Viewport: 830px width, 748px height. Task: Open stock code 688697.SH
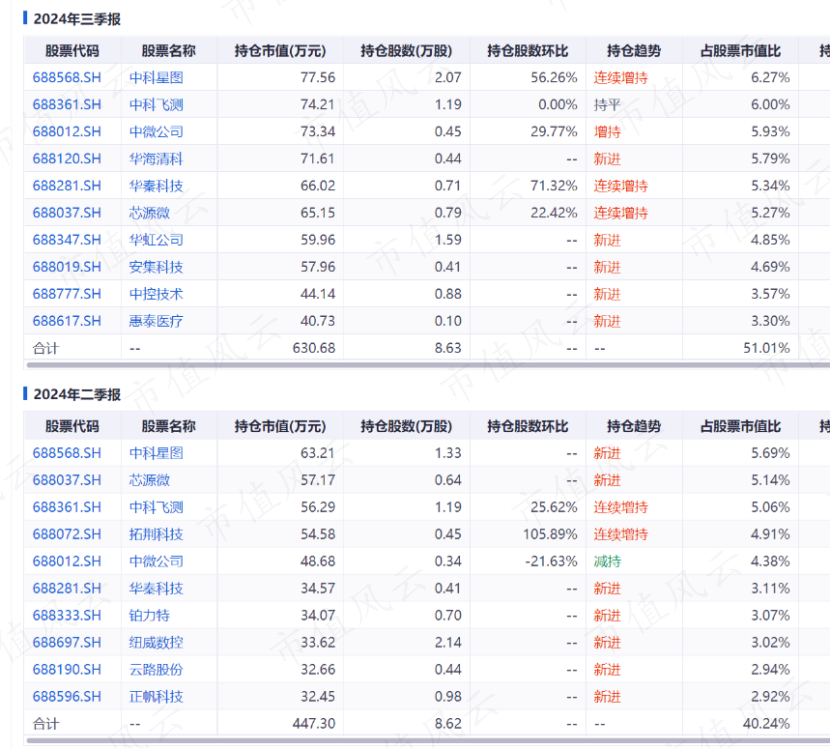point(67,642)
